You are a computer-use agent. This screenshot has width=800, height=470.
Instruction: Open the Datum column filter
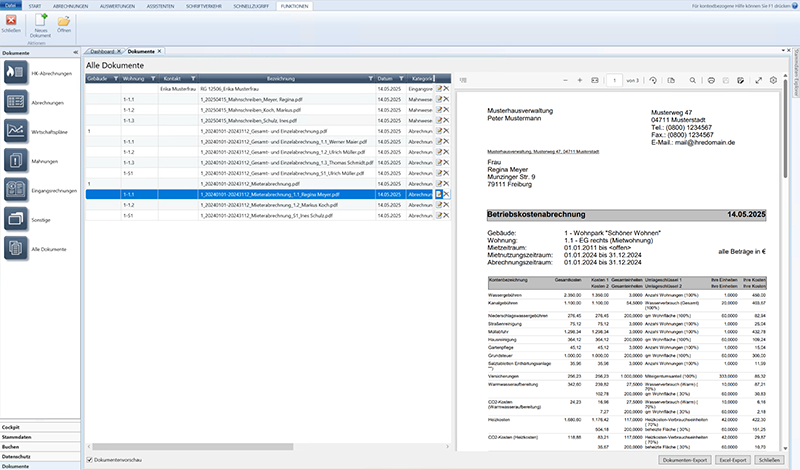coord(402,79)
